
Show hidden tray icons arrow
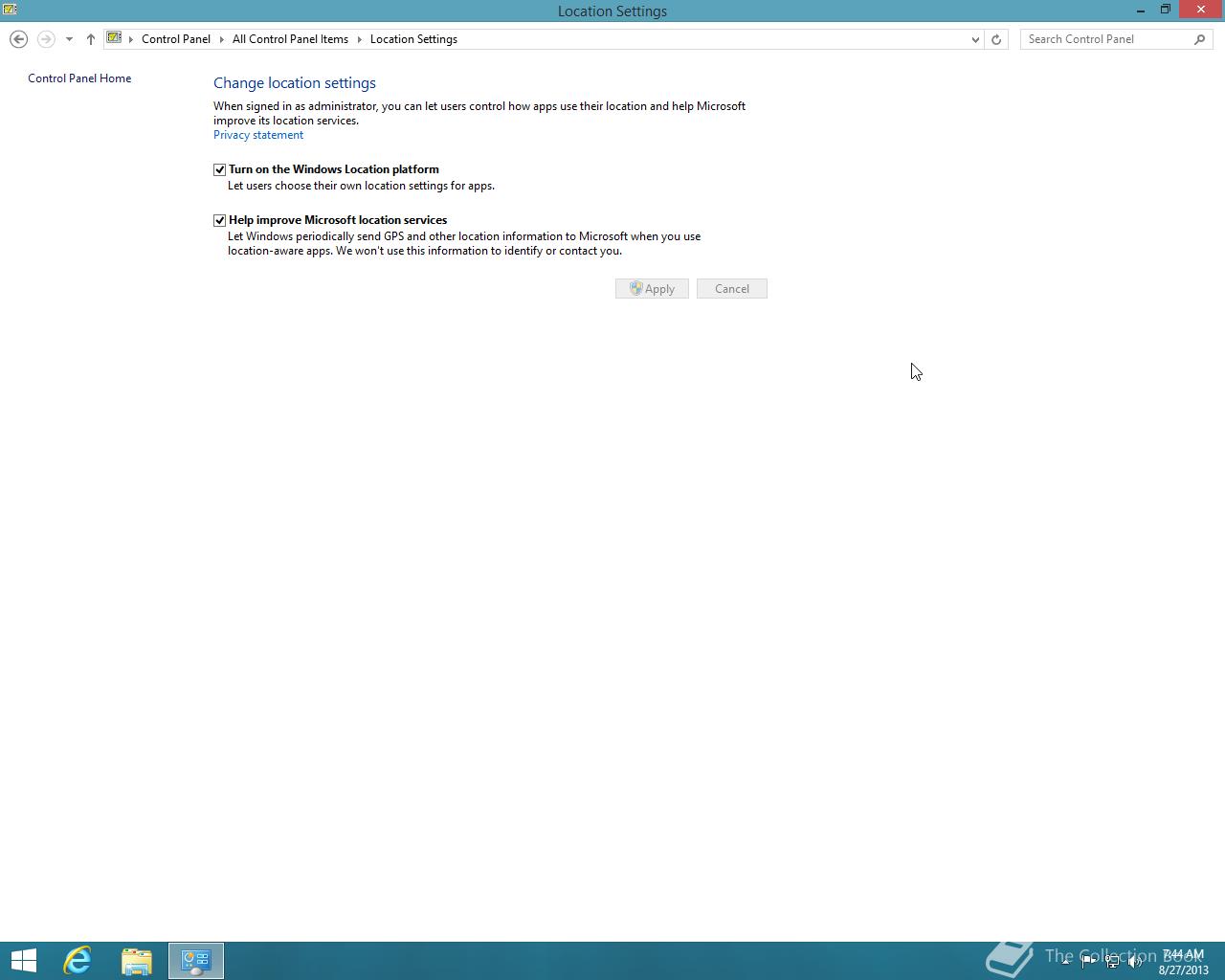[1065, 962]
